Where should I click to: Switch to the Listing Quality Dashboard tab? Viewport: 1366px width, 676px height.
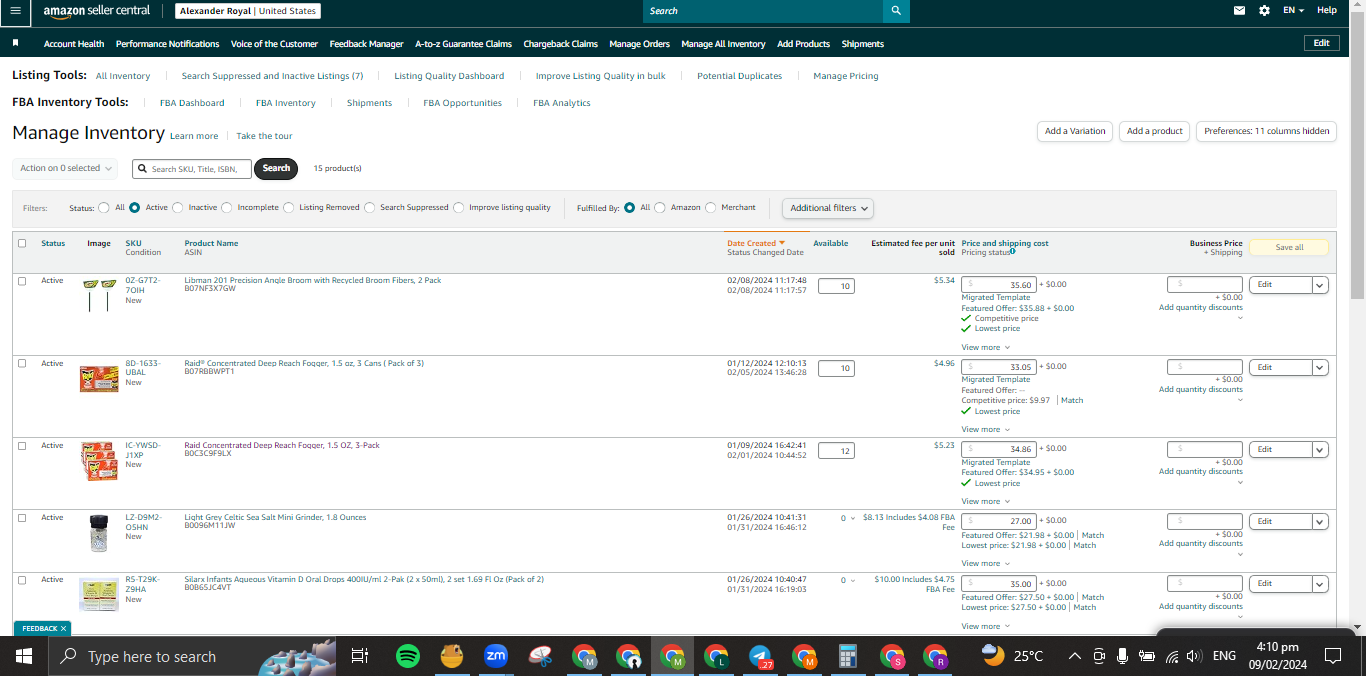click(449, 76)
